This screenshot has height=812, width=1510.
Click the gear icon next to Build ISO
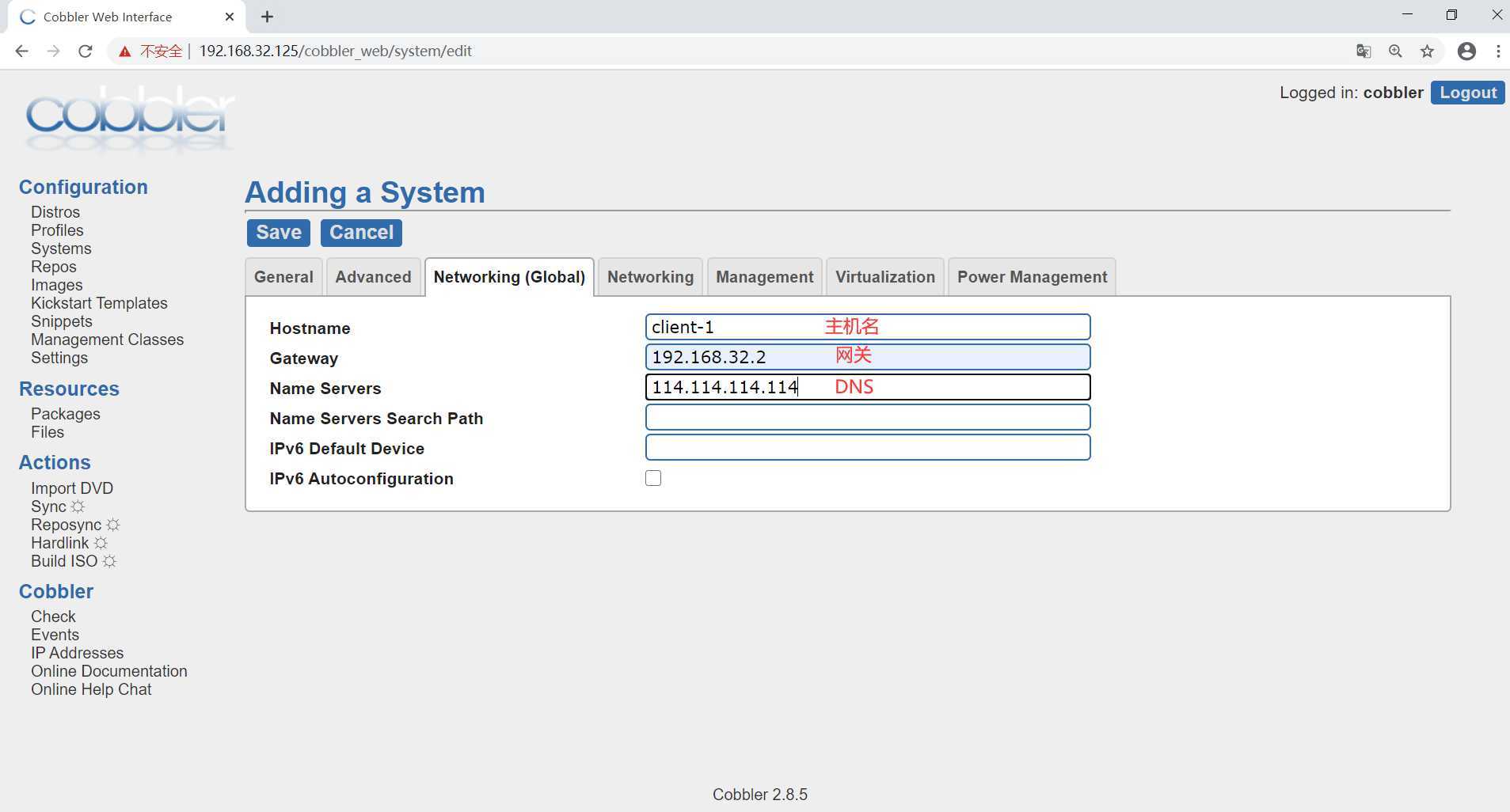109,561
